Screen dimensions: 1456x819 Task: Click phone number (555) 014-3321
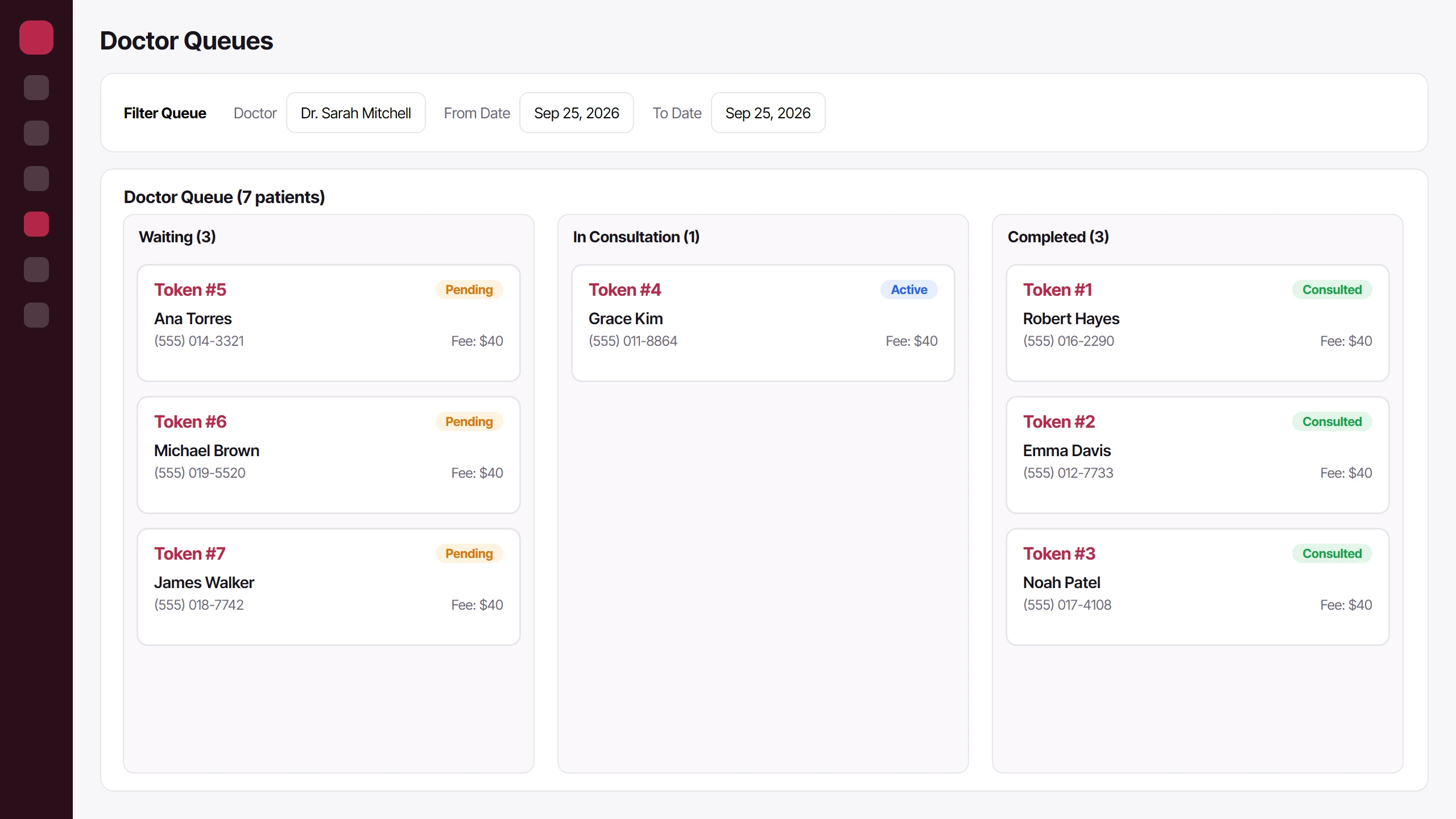coord(199,341)
